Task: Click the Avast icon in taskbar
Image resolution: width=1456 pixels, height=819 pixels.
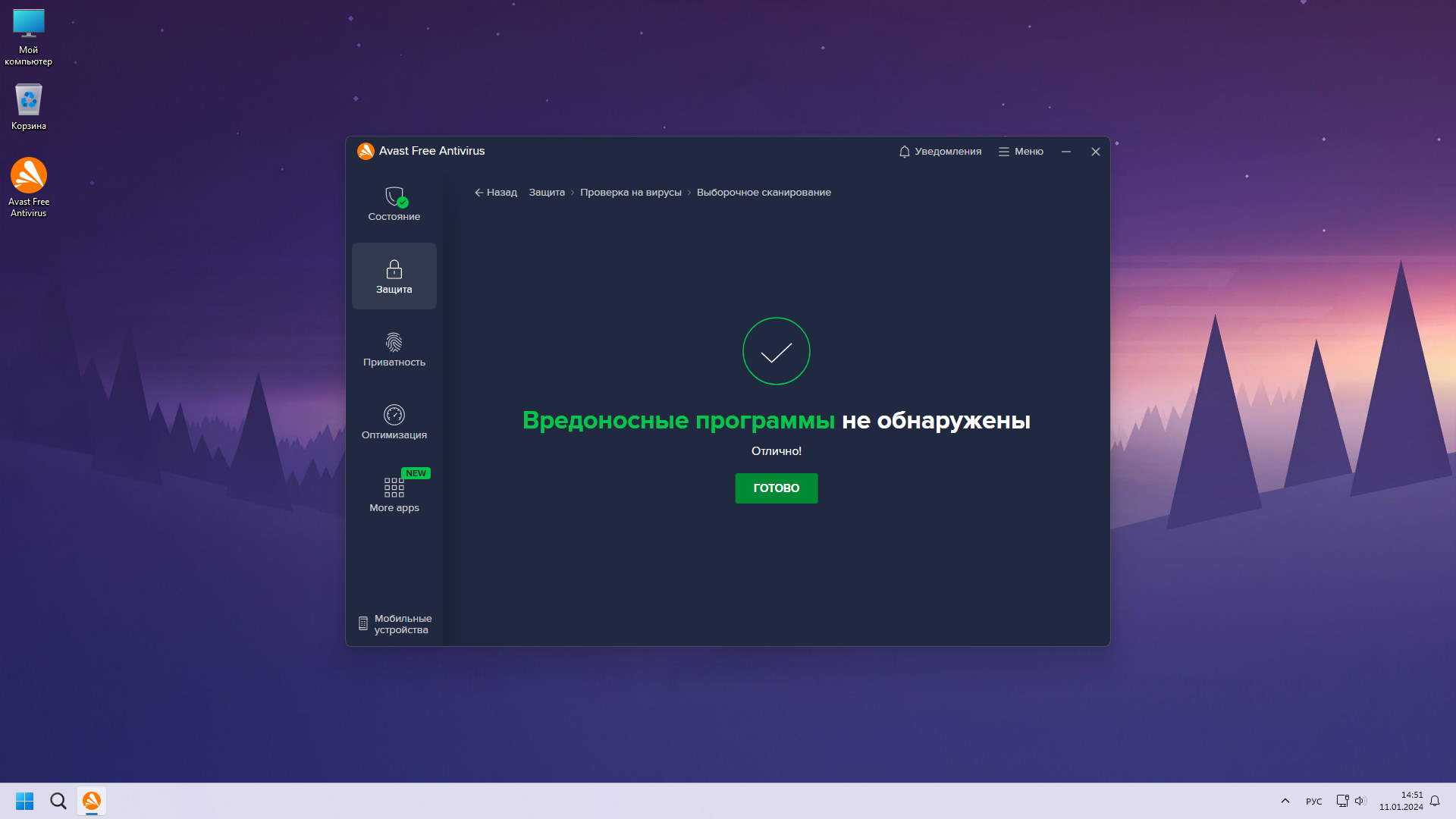Action: 92,801
